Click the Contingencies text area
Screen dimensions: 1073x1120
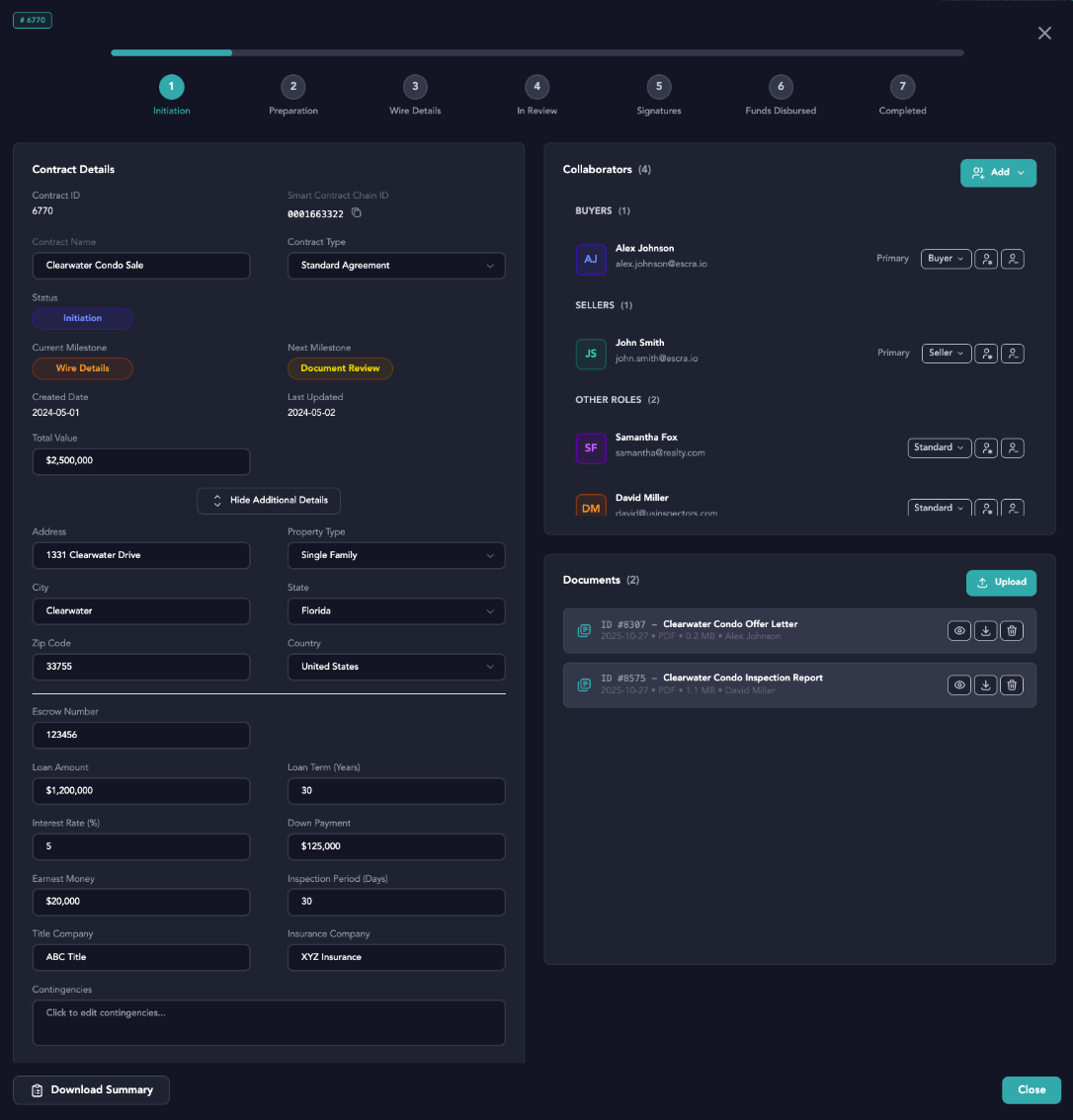pos(269,1023)
